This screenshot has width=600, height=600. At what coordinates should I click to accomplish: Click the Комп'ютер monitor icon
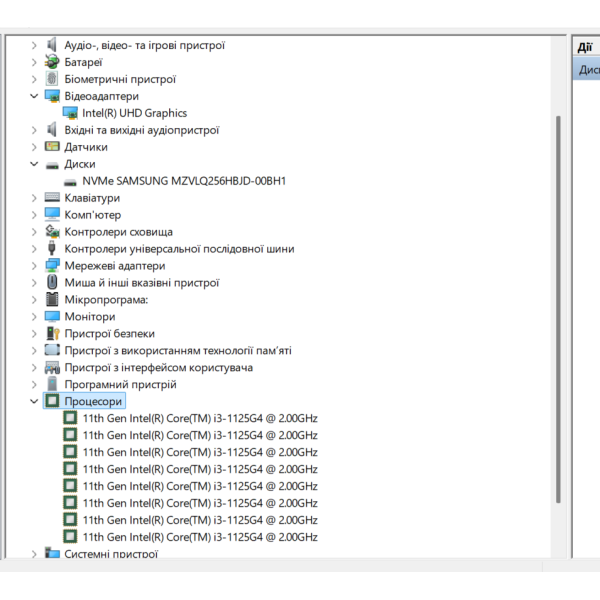[x=52, y=215]
